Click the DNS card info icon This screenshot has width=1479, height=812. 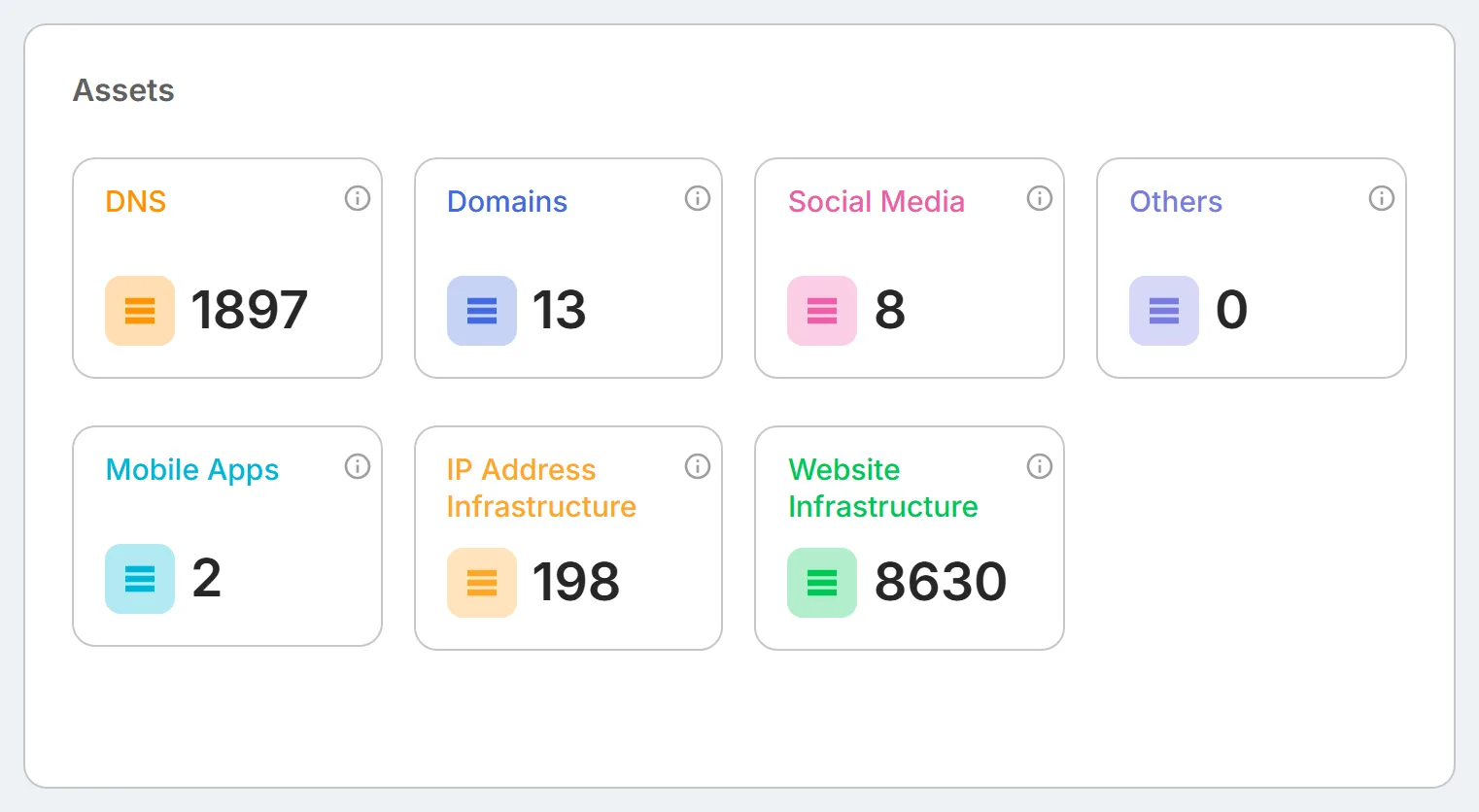point(358,198)
